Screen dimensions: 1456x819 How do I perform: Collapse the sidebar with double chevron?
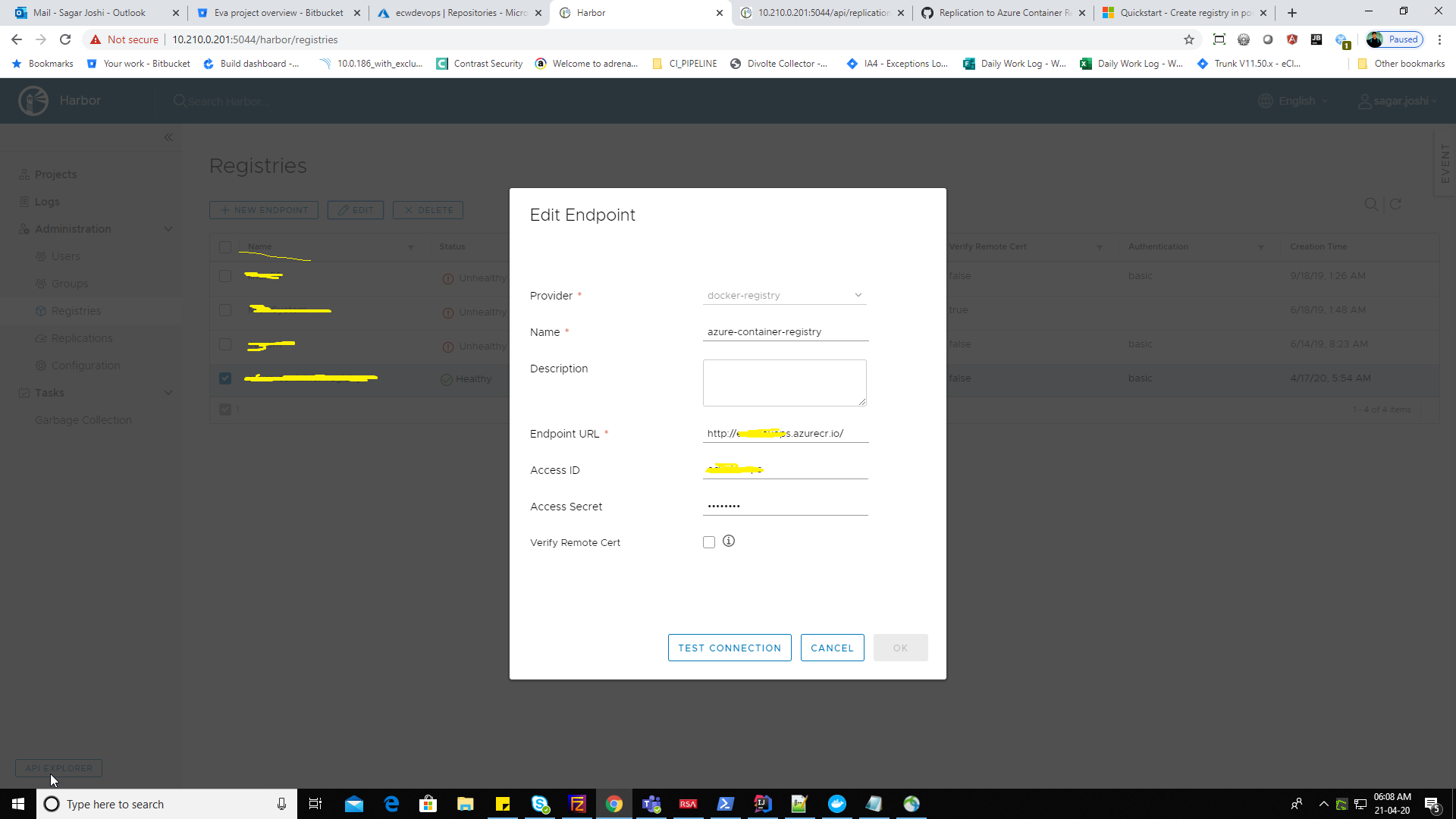168,137
